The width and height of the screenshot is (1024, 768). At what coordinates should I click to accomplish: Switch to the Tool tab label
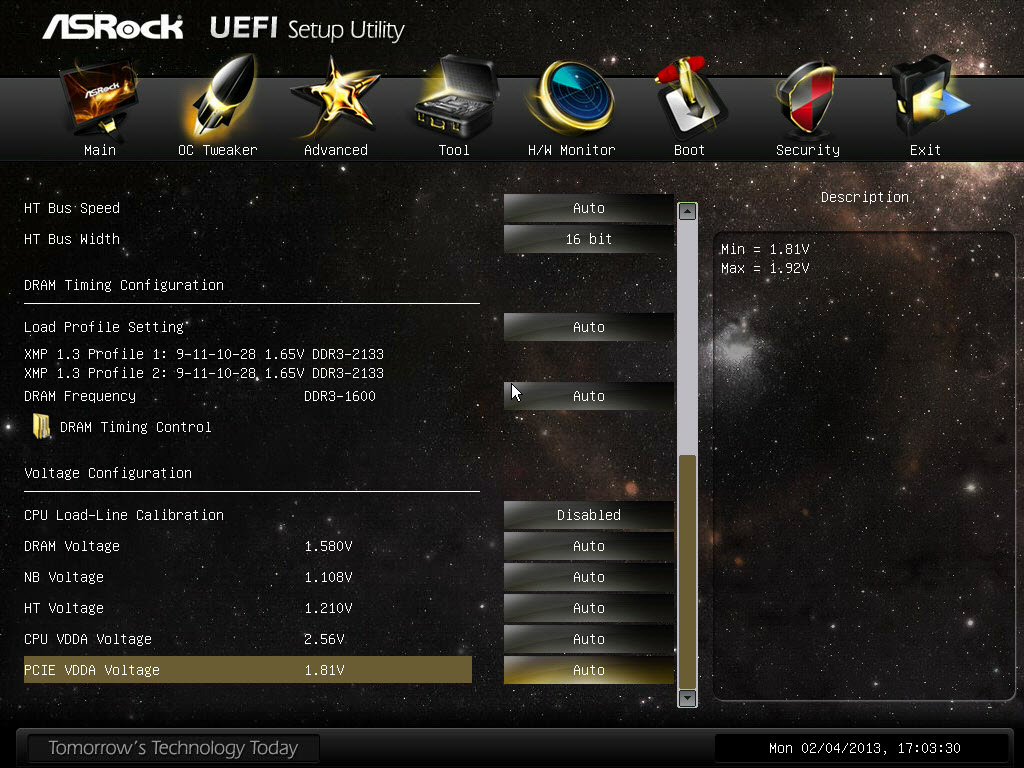coord(454,150)
